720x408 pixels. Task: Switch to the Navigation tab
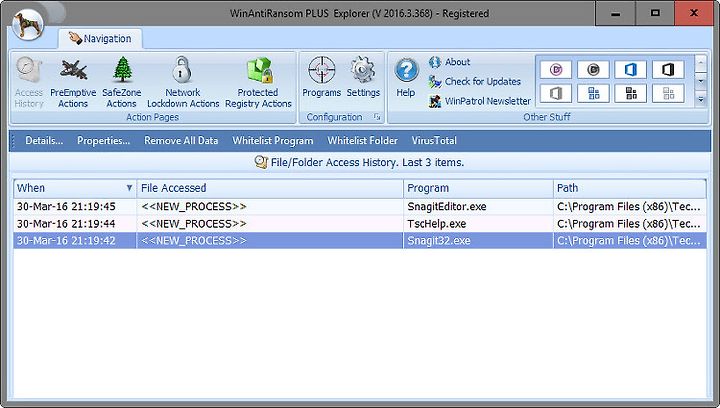[x=100, y=39]
